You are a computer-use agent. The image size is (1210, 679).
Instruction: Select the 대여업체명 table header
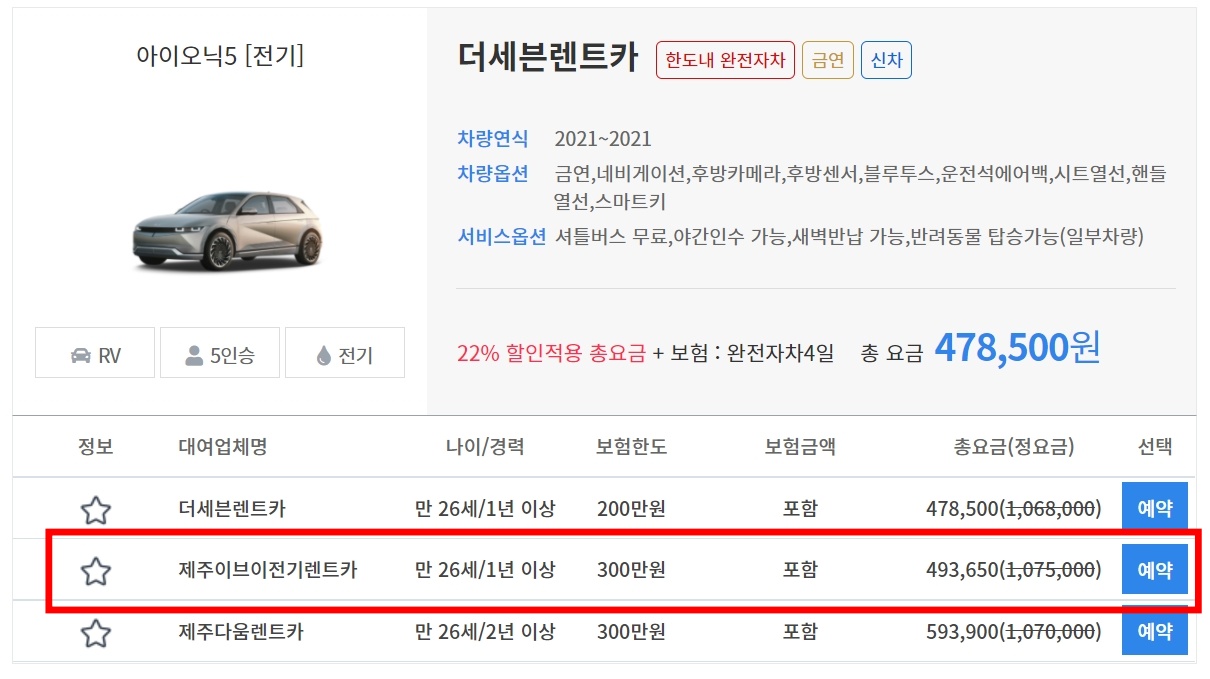tap(219, 447)
